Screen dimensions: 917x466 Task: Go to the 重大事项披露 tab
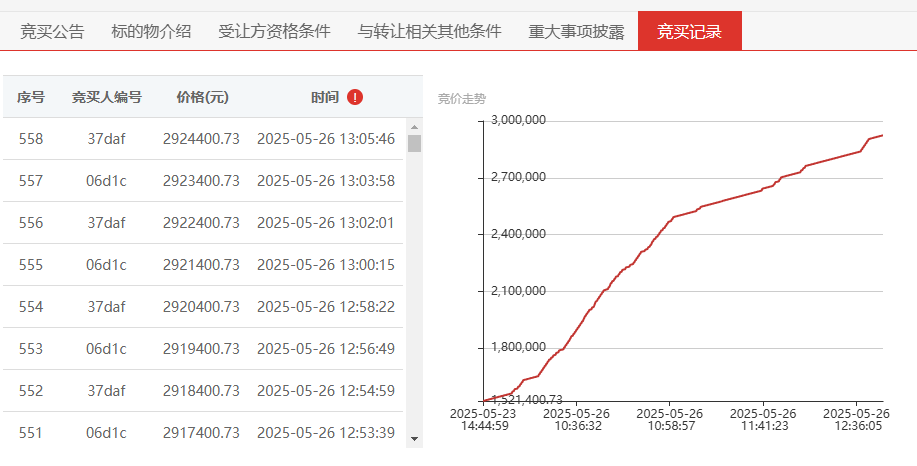pyautogui.click(x=577, y=31)
